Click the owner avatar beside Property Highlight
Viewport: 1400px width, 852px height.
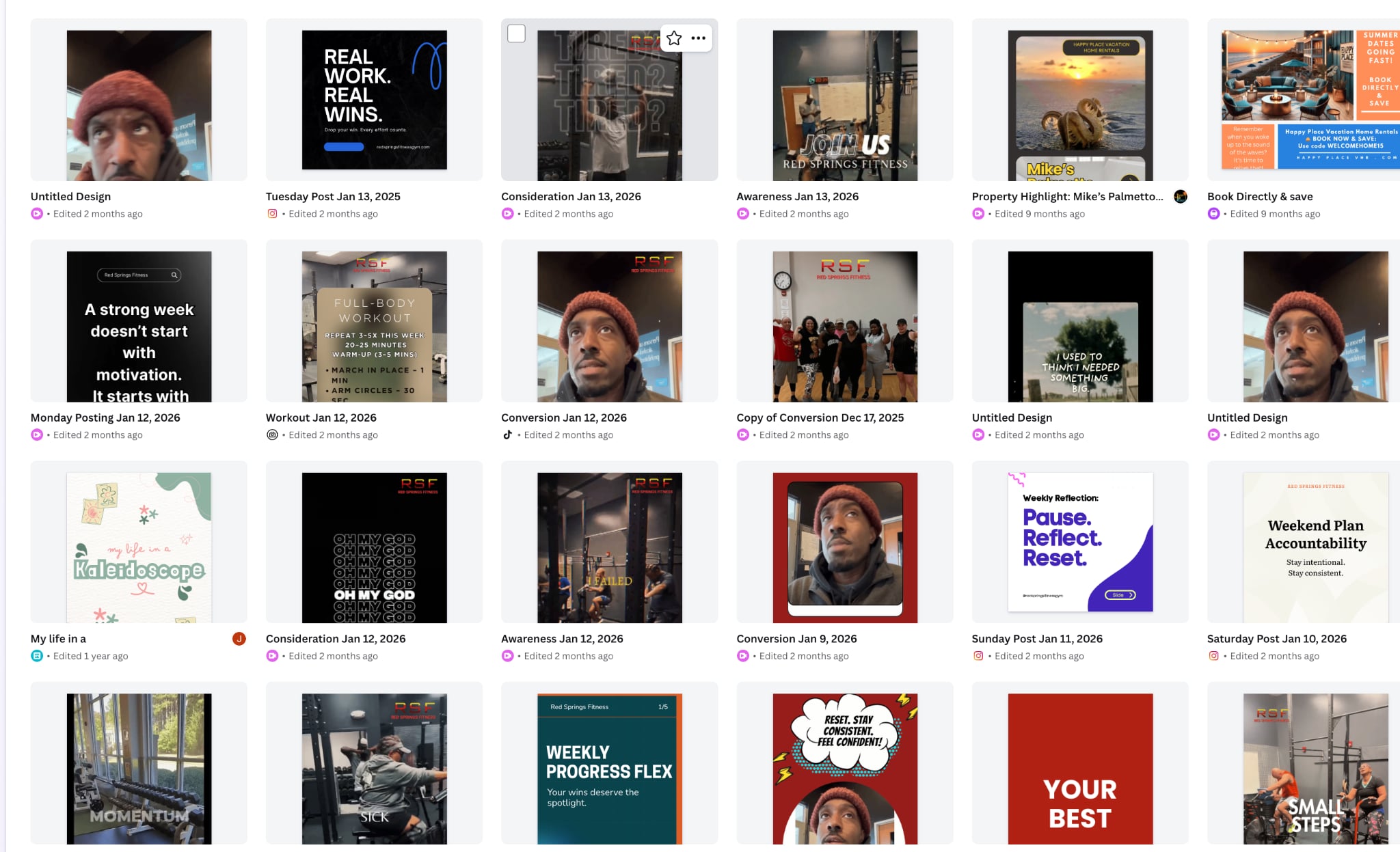pyautogui.click(x=1181, y=197)
